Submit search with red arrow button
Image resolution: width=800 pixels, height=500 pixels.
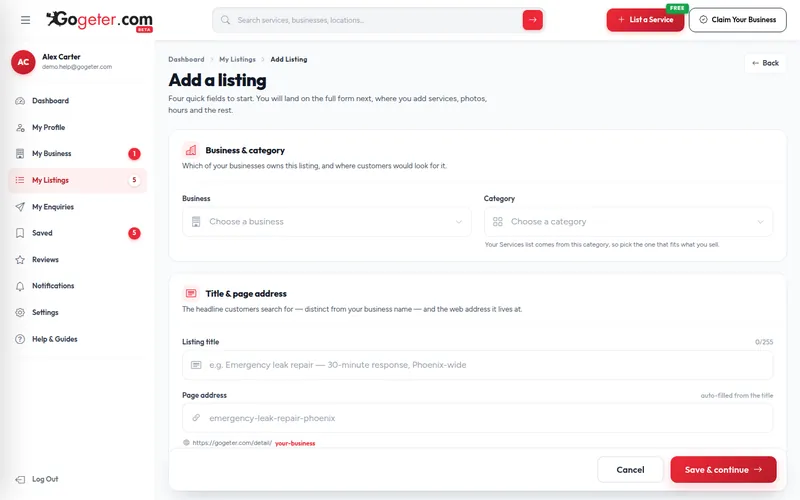pyautogui.click(x=532, y=20)
